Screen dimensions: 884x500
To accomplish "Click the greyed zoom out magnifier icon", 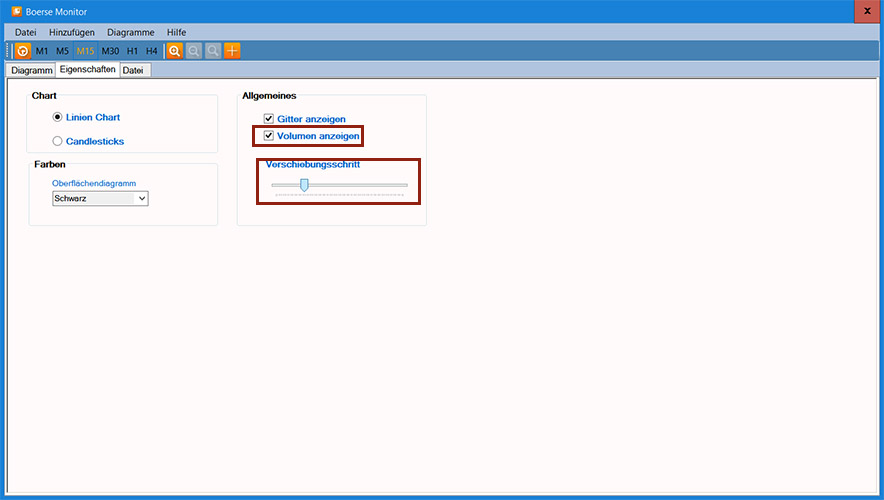I will pyautogui.click(x=193, y=51).
